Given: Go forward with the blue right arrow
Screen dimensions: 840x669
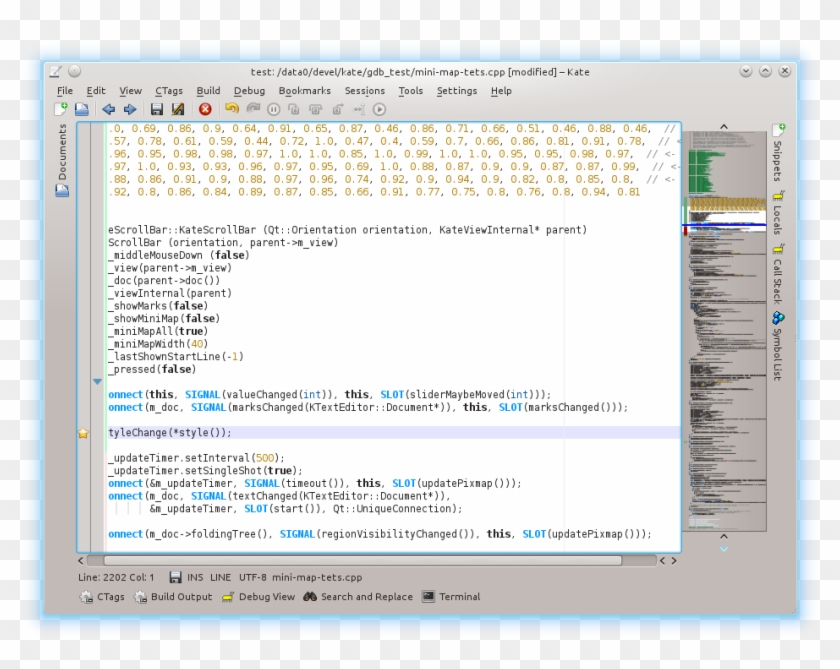Looking at the screenshot, I should (x=130, y=109).
